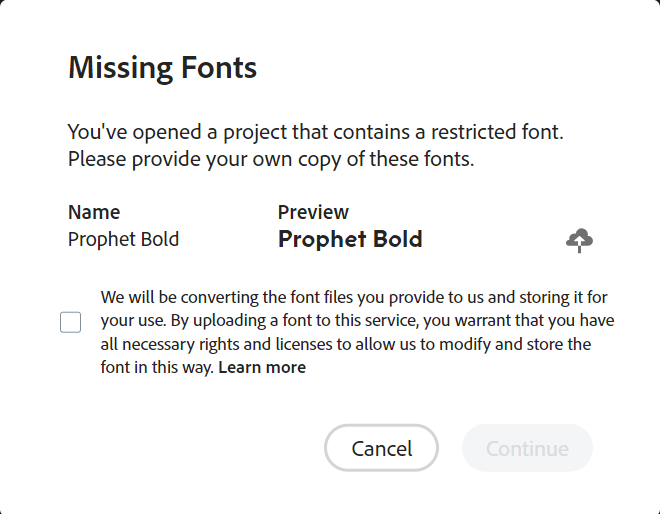Check the font rights warranty checkbox
Viewport: 660px width, 514px height.
(x=70, y=322)
